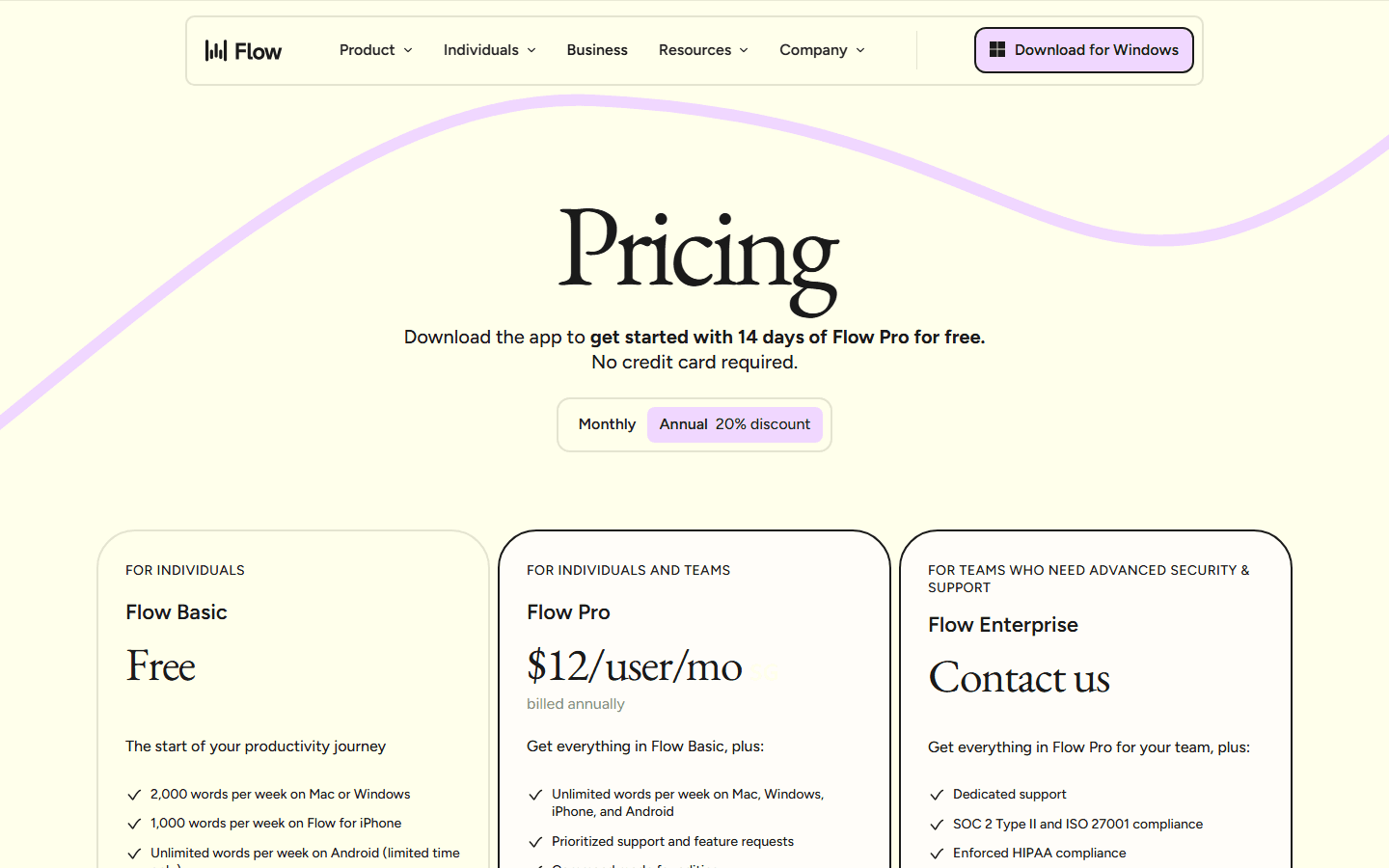Image resolution: width=1389 pixels, height=868 pixels.
Task: Click 'FOR INDIVIDUALS AND TEAMS' label
Action: click(628, 570)
